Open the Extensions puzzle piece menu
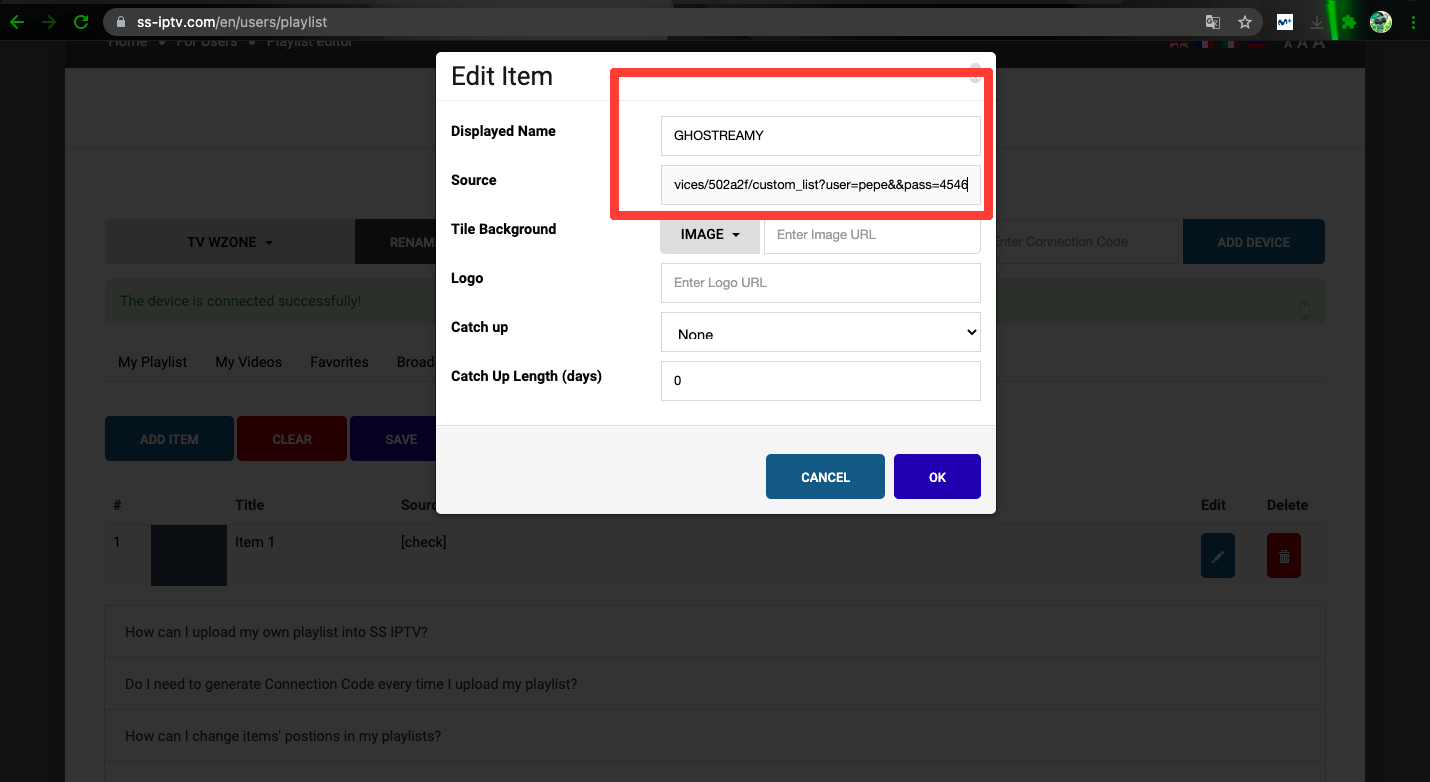1430x782 pixels. [x=1349, y=21]
